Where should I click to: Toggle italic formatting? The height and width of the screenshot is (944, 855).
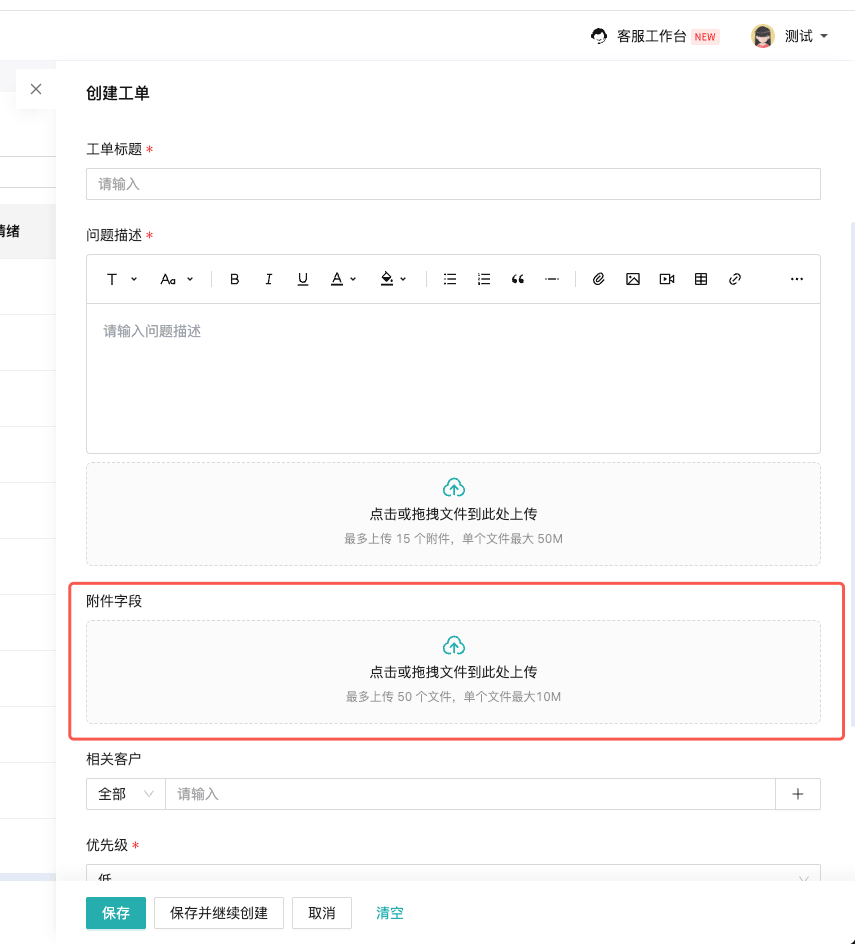click(x=269, y=279)
